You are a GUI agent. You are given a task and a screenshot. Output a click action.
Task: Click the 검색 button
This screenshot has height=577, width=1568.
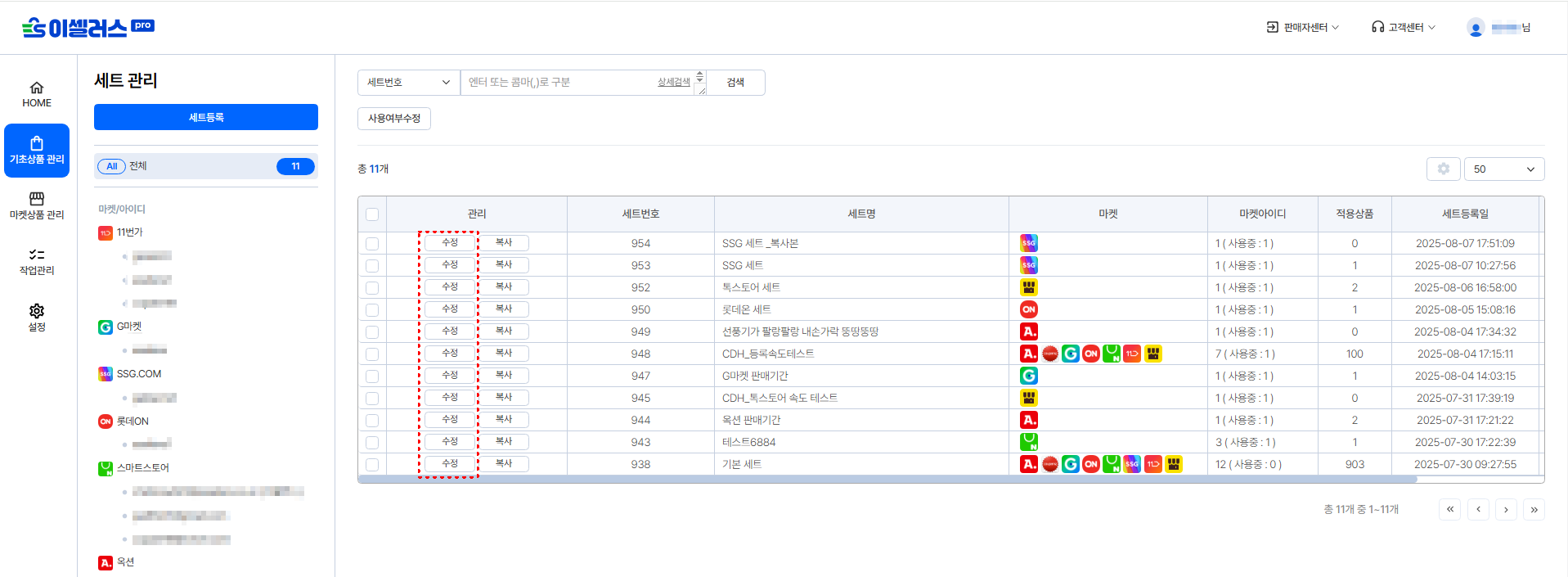point(736,82)
